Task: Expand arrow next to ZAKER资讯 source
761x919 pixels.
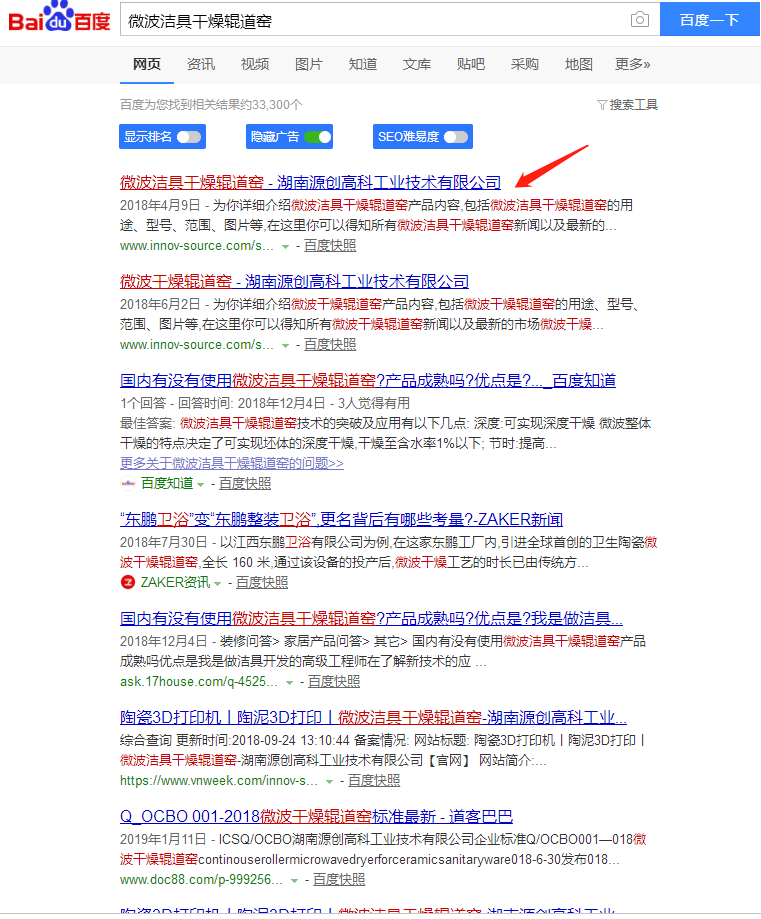Action: (x=218, y=584)
